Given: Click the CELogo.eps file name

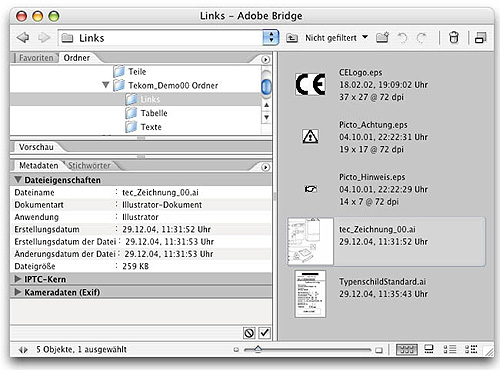Looking at the screenshot, I should [x=361, y=73].
